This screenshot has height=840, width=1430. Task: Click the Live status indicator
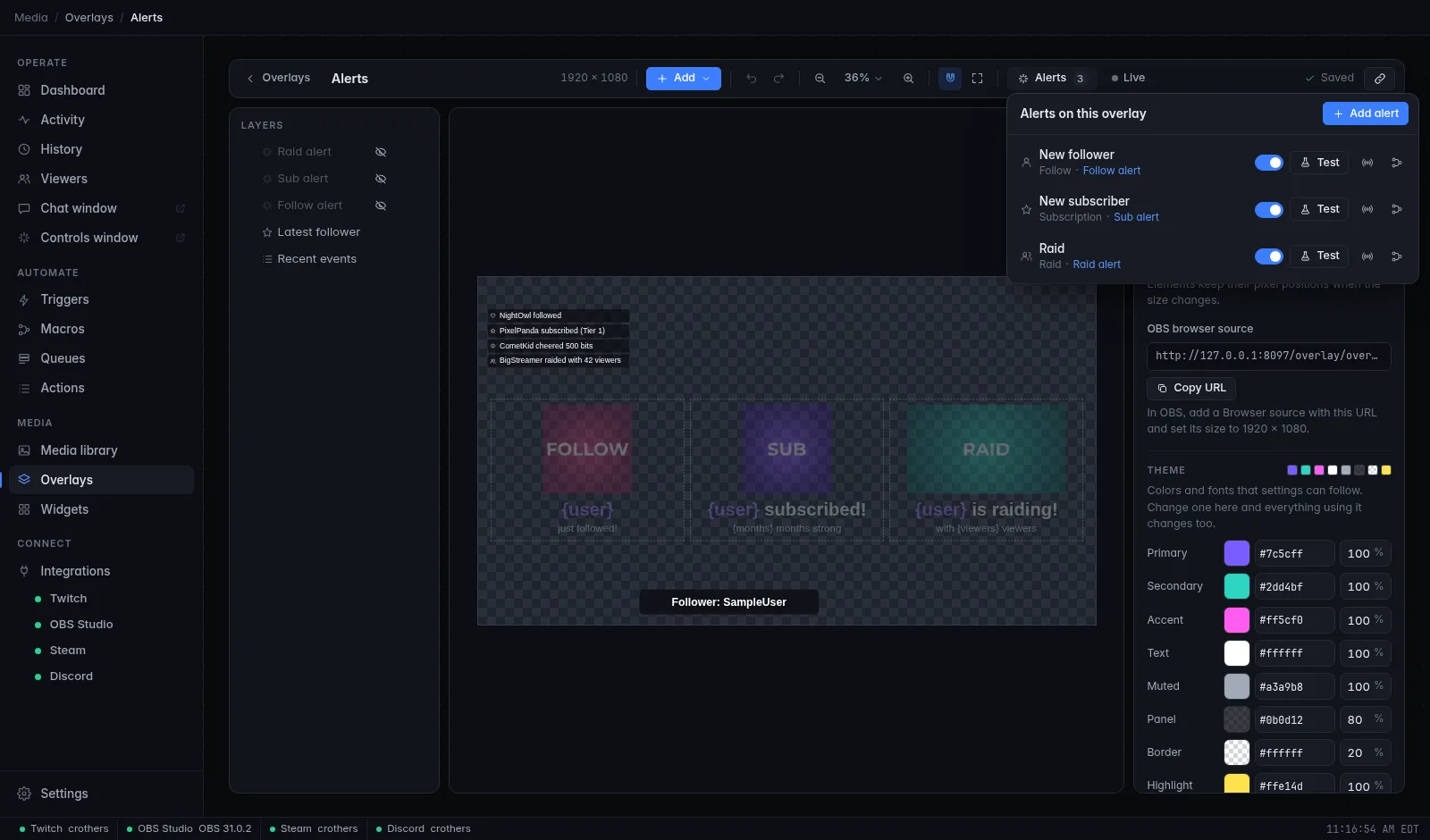1128,79
